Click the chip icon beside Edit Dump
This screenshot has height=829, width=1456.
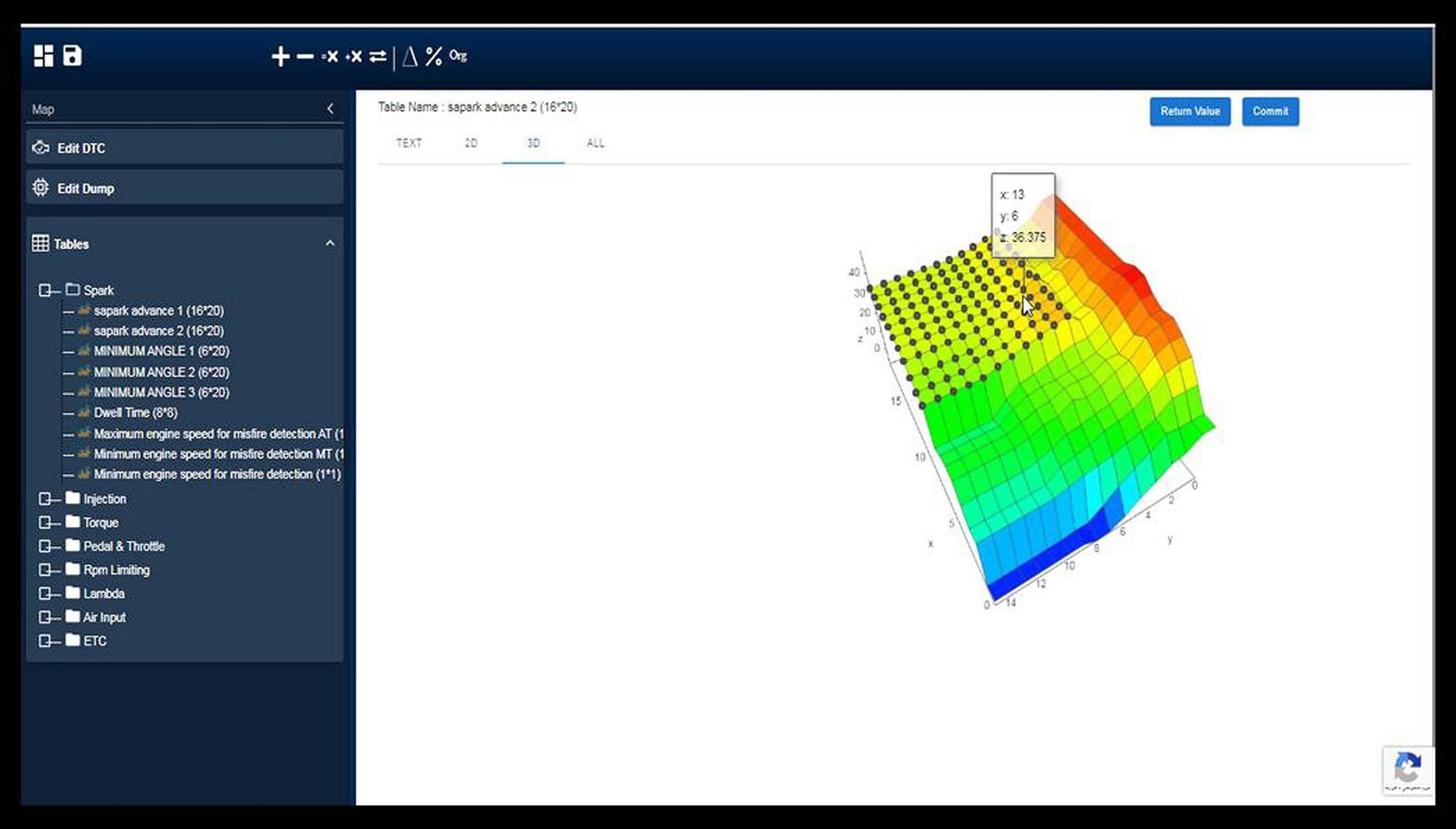point(40,188)
